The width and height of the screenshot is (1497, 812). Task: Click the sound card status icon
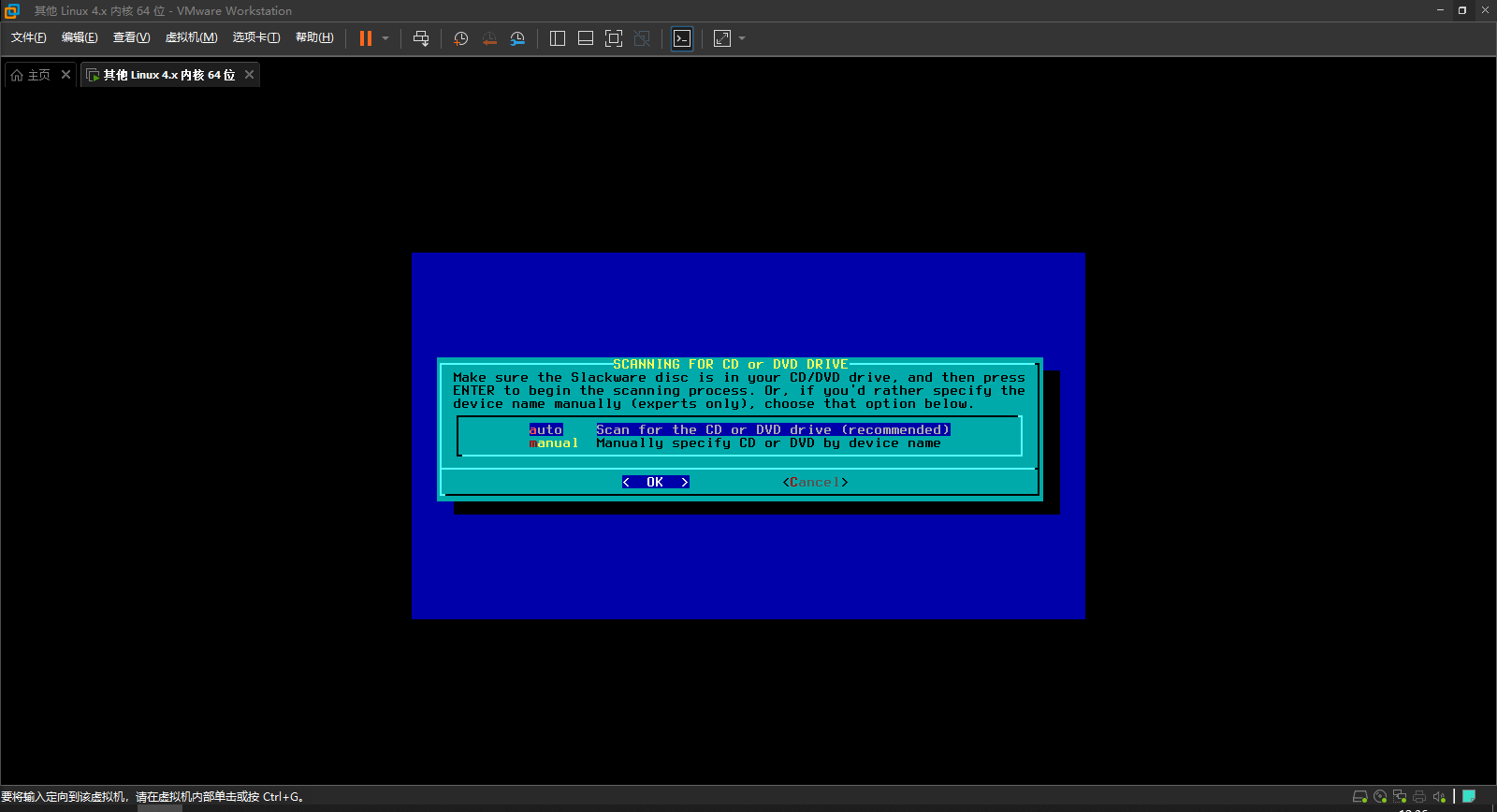[1439, 797]
